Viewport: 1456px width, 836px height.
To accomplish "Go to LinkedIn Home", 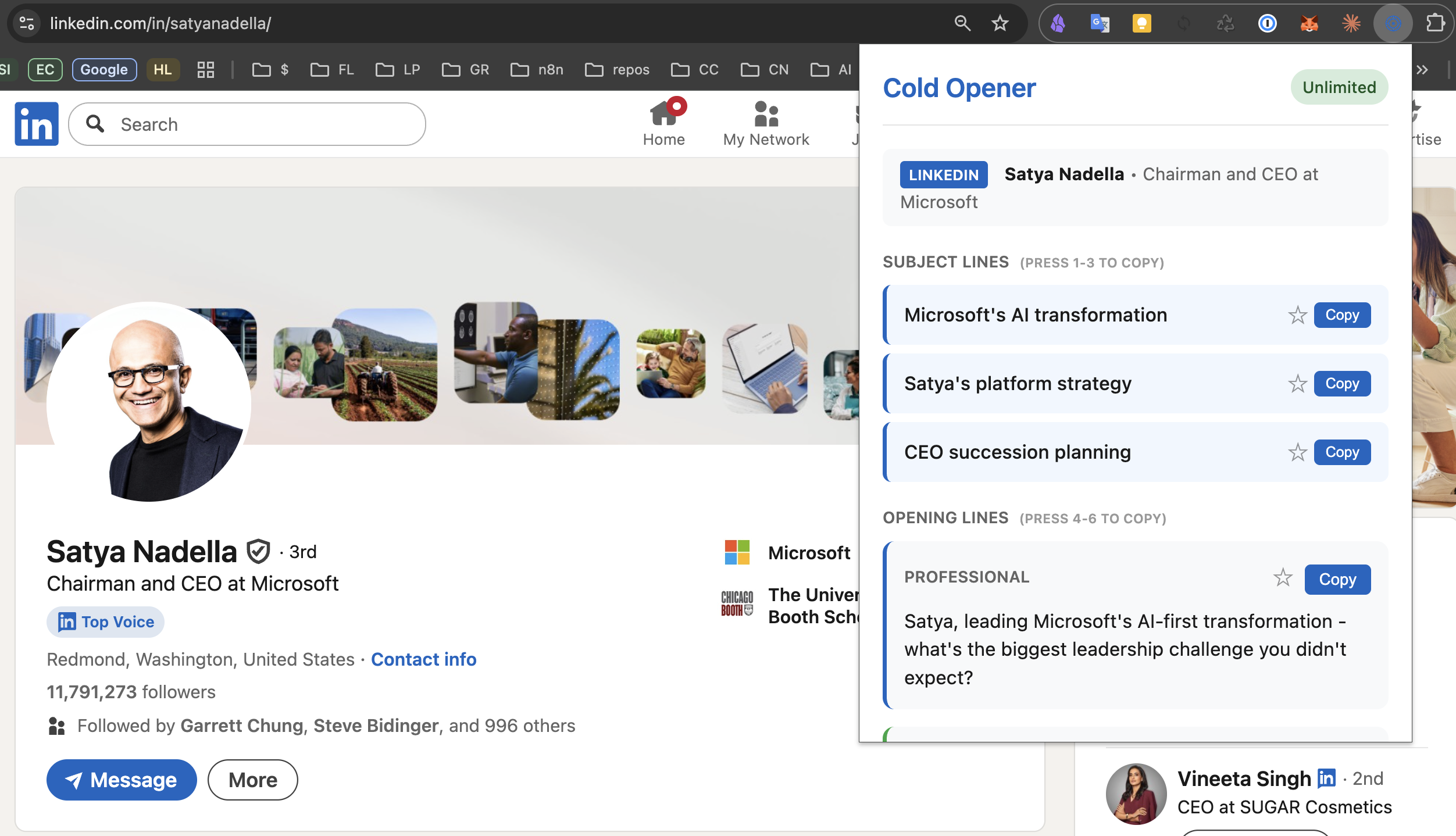I will coord(664,122).
